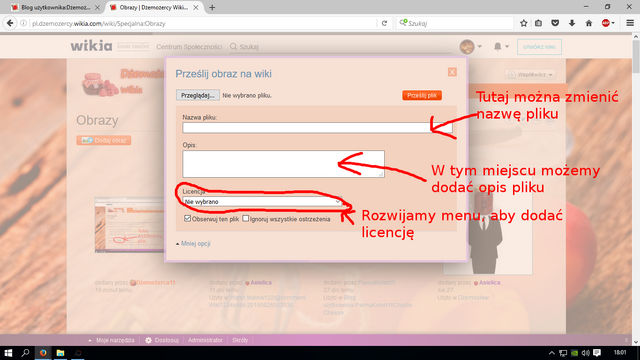This screenshot has height=360, width=640.
Task: Open the Współtwórz dropdown
Action: pyautogui.click(x=530, y=75)
